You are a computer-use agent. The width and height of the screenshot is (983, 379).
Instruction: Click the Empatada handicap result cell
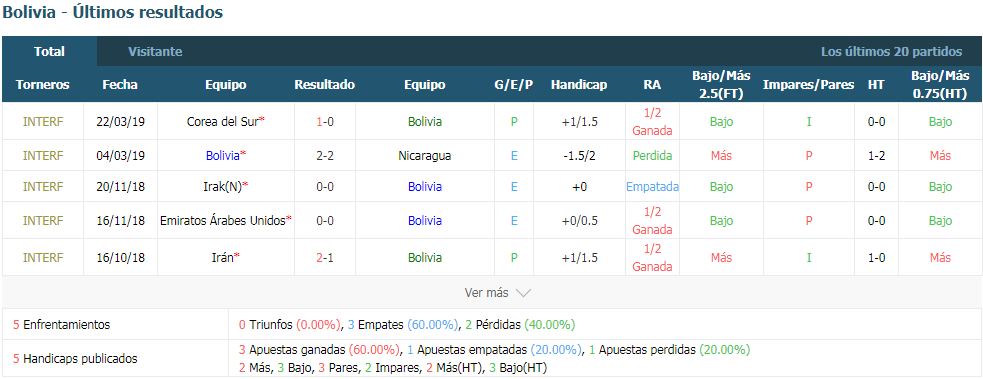tap(652, 187)
